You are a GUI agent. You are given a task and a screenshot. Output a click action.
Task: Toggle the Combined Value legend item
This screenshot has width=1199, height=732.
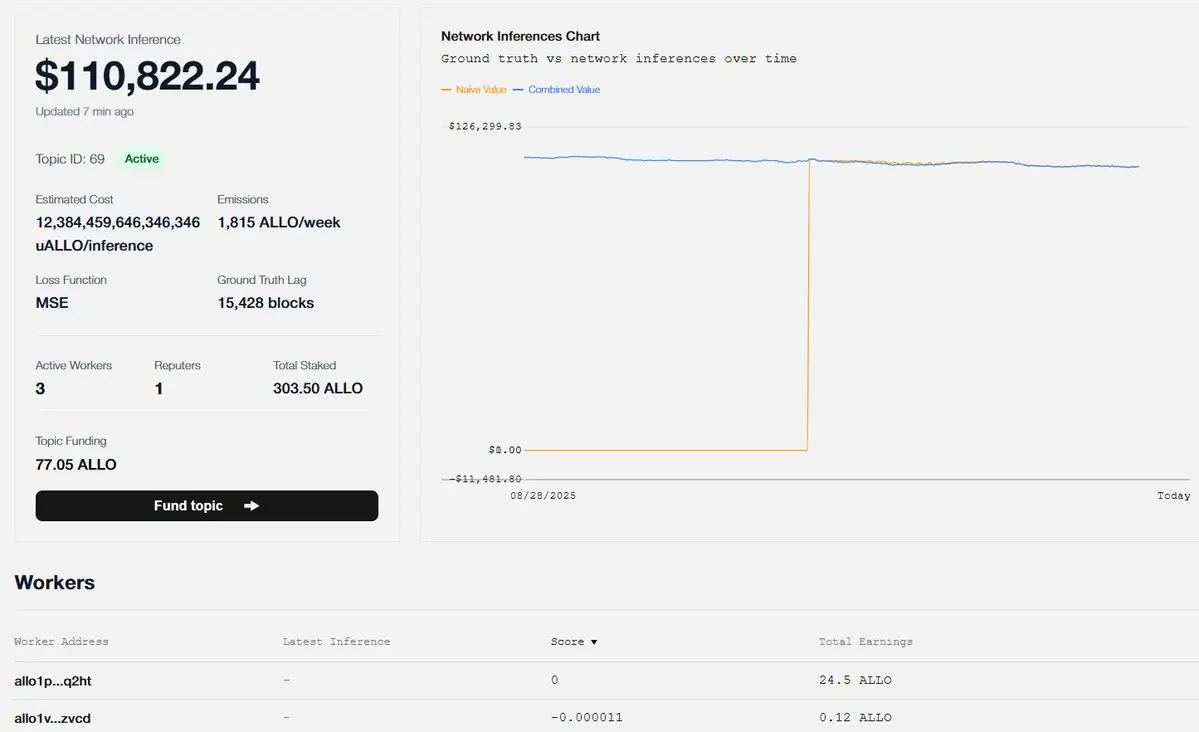(x=557, y=89)
